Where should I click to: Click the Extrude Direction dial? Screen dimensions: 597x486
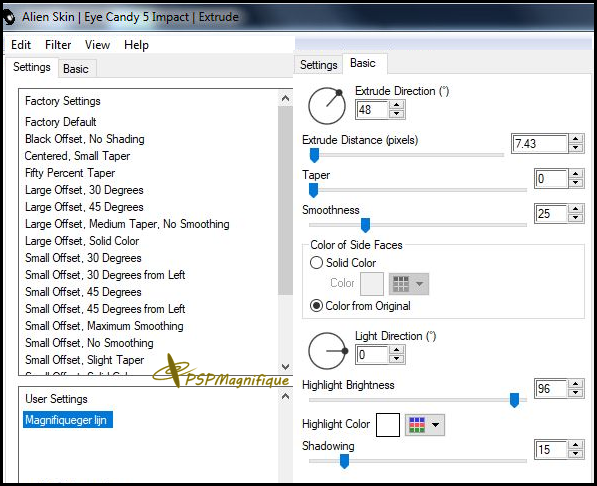point(327,106)
